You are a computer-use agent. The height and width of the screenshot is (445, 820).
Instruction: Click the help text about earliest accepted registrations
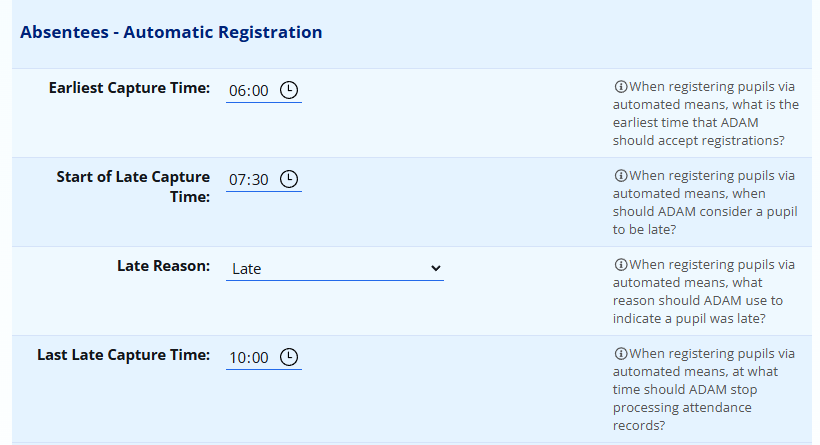pos(705,113)
